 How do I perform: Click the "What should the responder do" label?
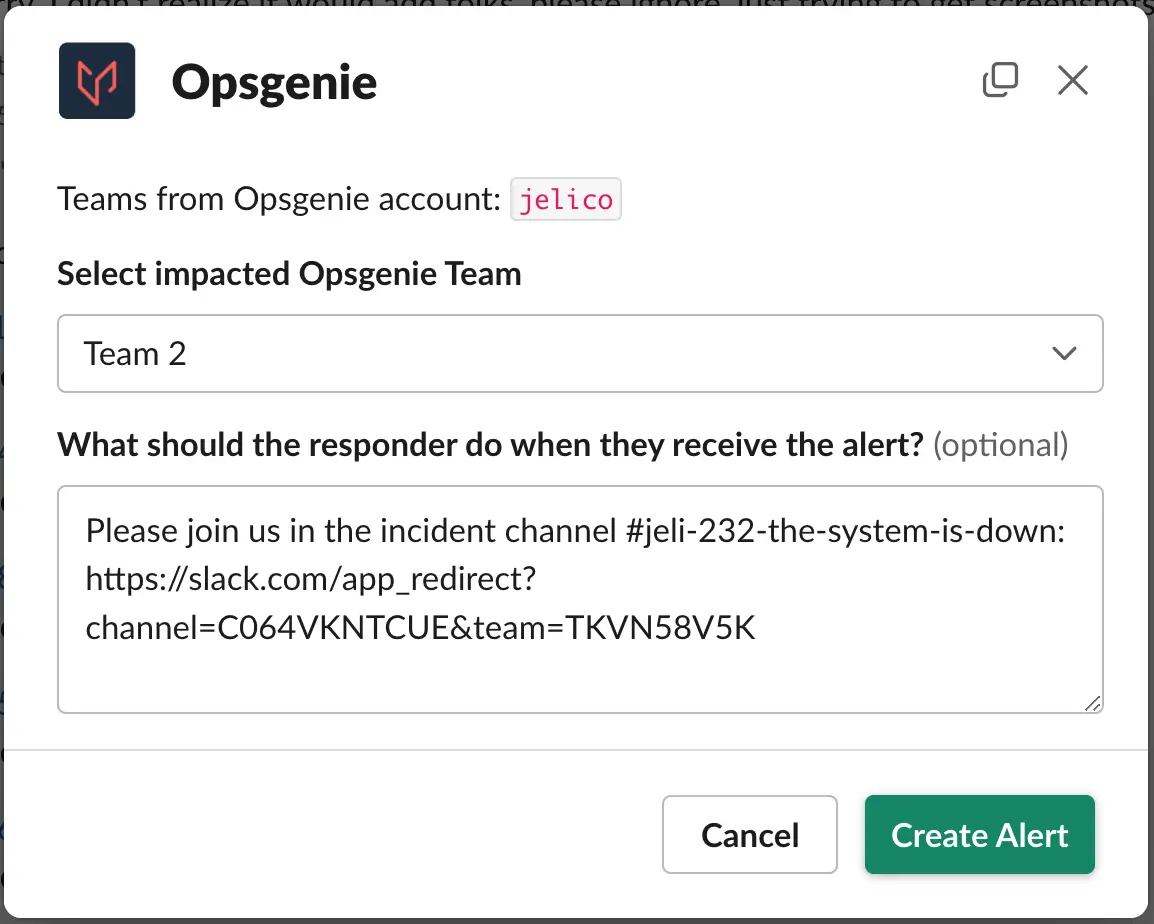click(490, 445)
